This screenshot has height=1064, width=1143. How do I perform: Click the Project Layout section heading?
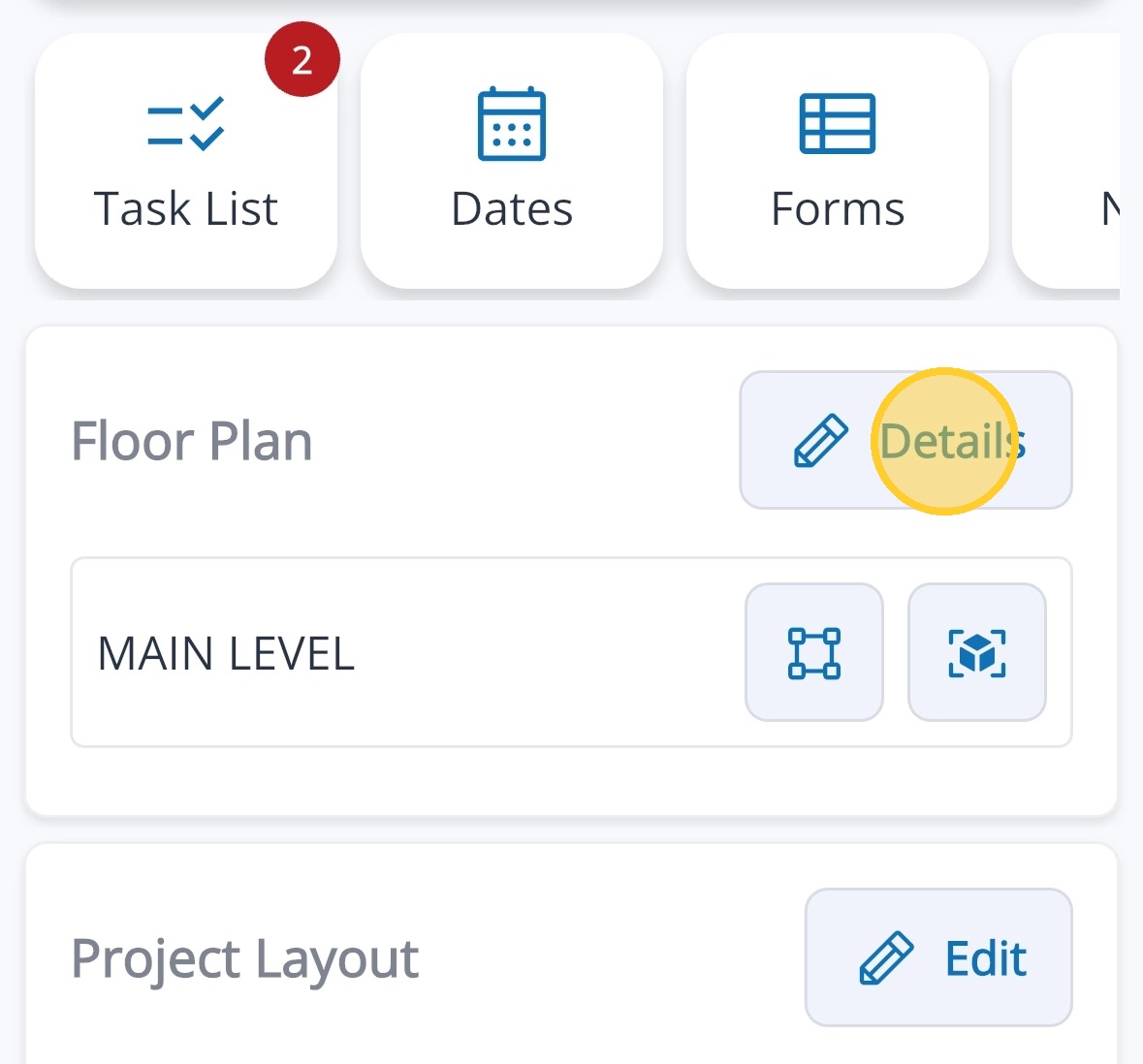(245, 959)
